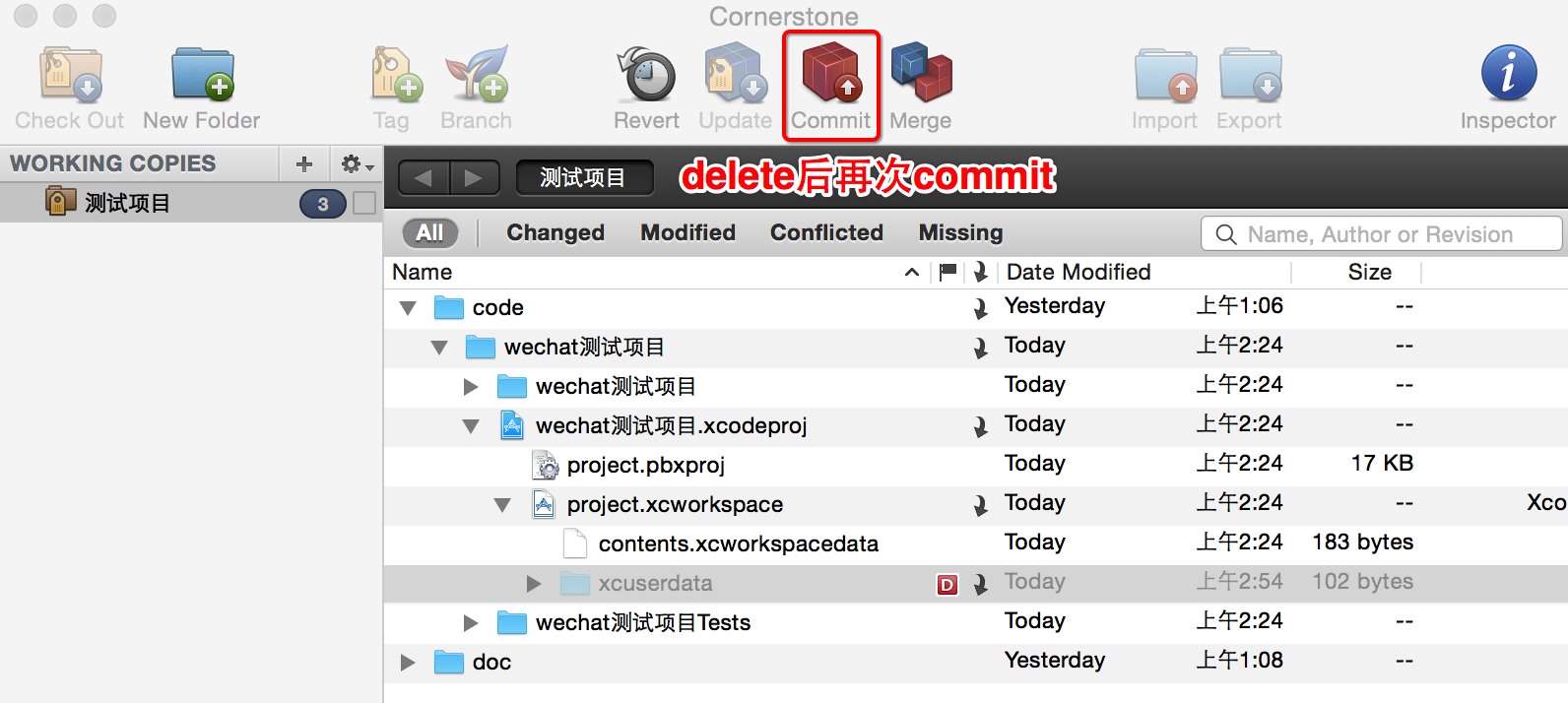Click the Commit toolbar icon
1568x703 pixels.
(x=831, y=77)
